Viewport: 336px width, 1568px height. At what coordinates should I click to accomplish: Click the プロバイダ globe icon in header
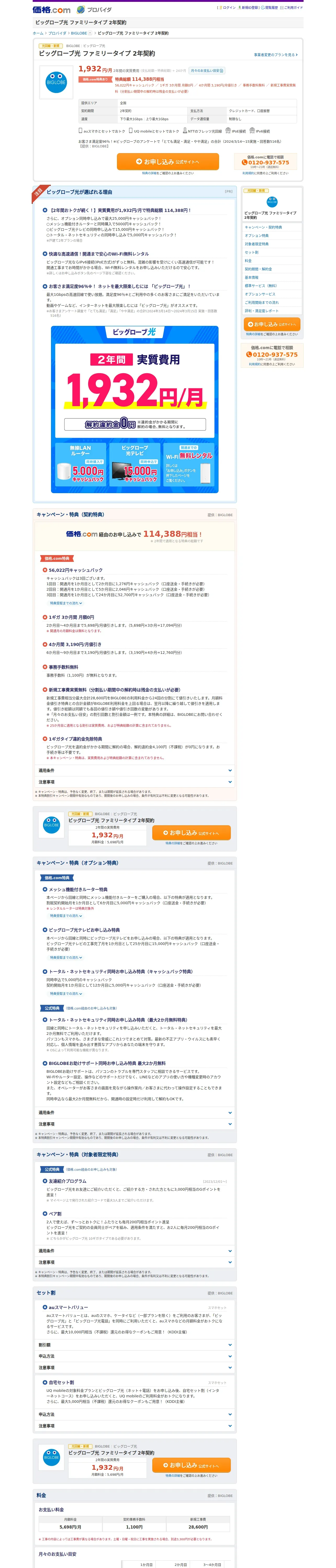click(x=81, y=10)
